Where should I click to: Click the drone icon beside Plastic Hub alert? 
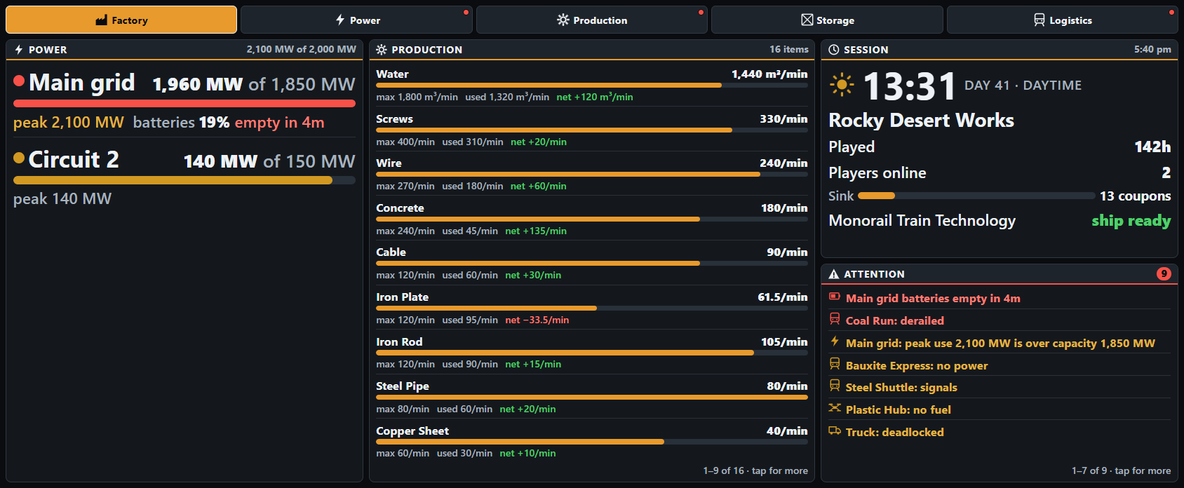834,409
